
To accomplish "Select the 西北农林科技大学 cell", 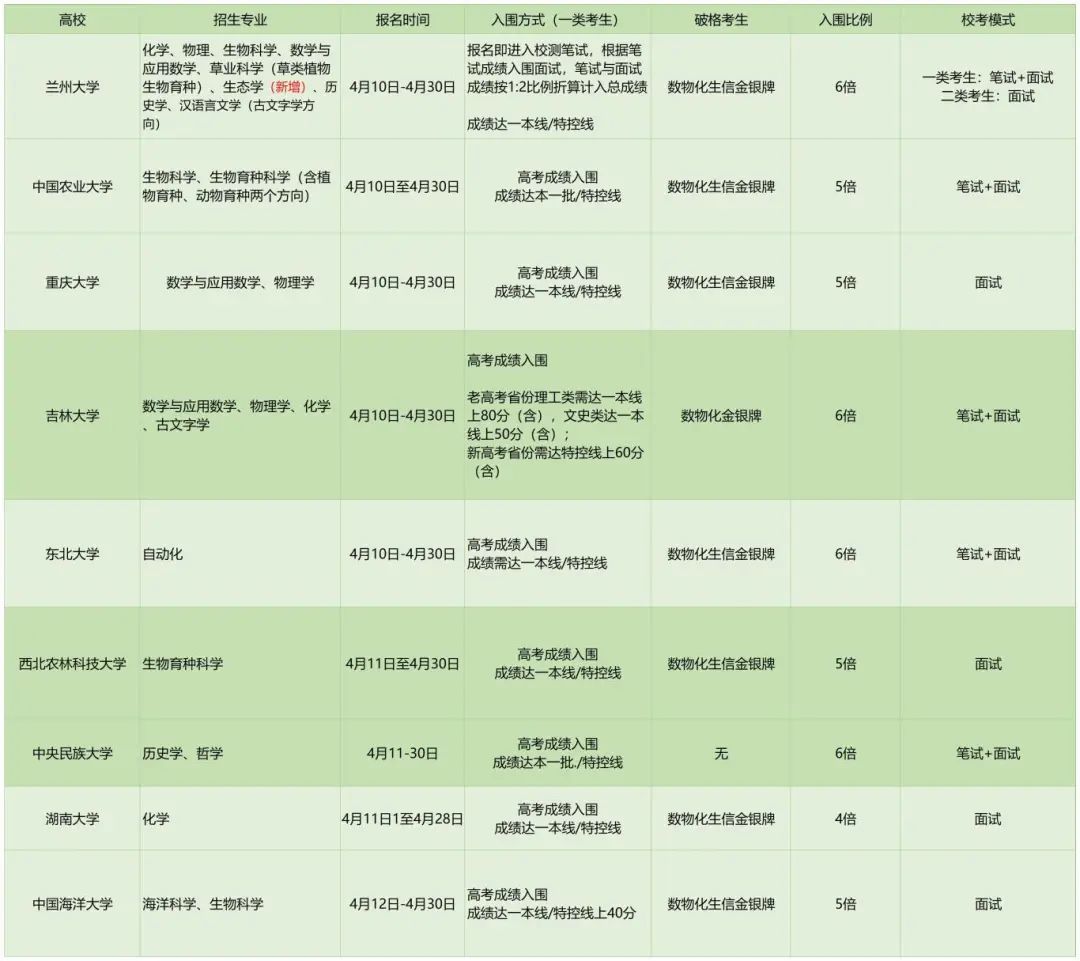I will (72, 664).
